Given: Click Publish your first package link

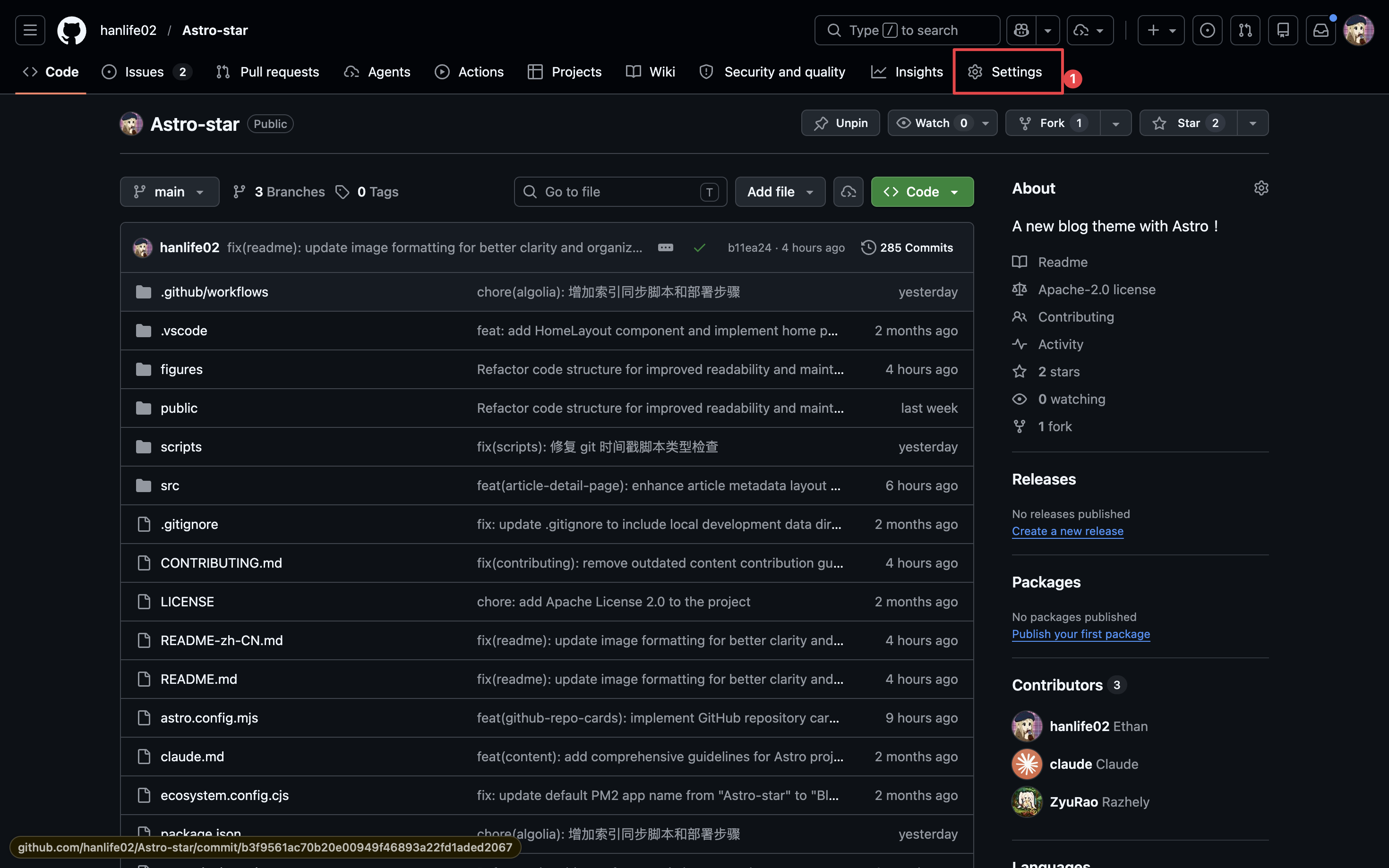Looking at the screenshot, I should (1080, 634).
